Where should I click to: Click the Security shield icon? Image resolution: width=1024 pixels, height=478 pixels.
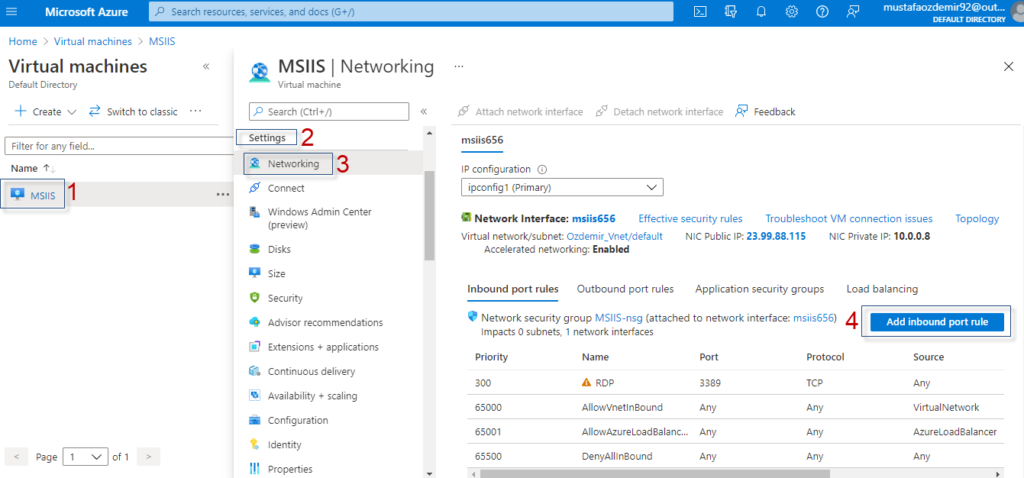(255, 298)
